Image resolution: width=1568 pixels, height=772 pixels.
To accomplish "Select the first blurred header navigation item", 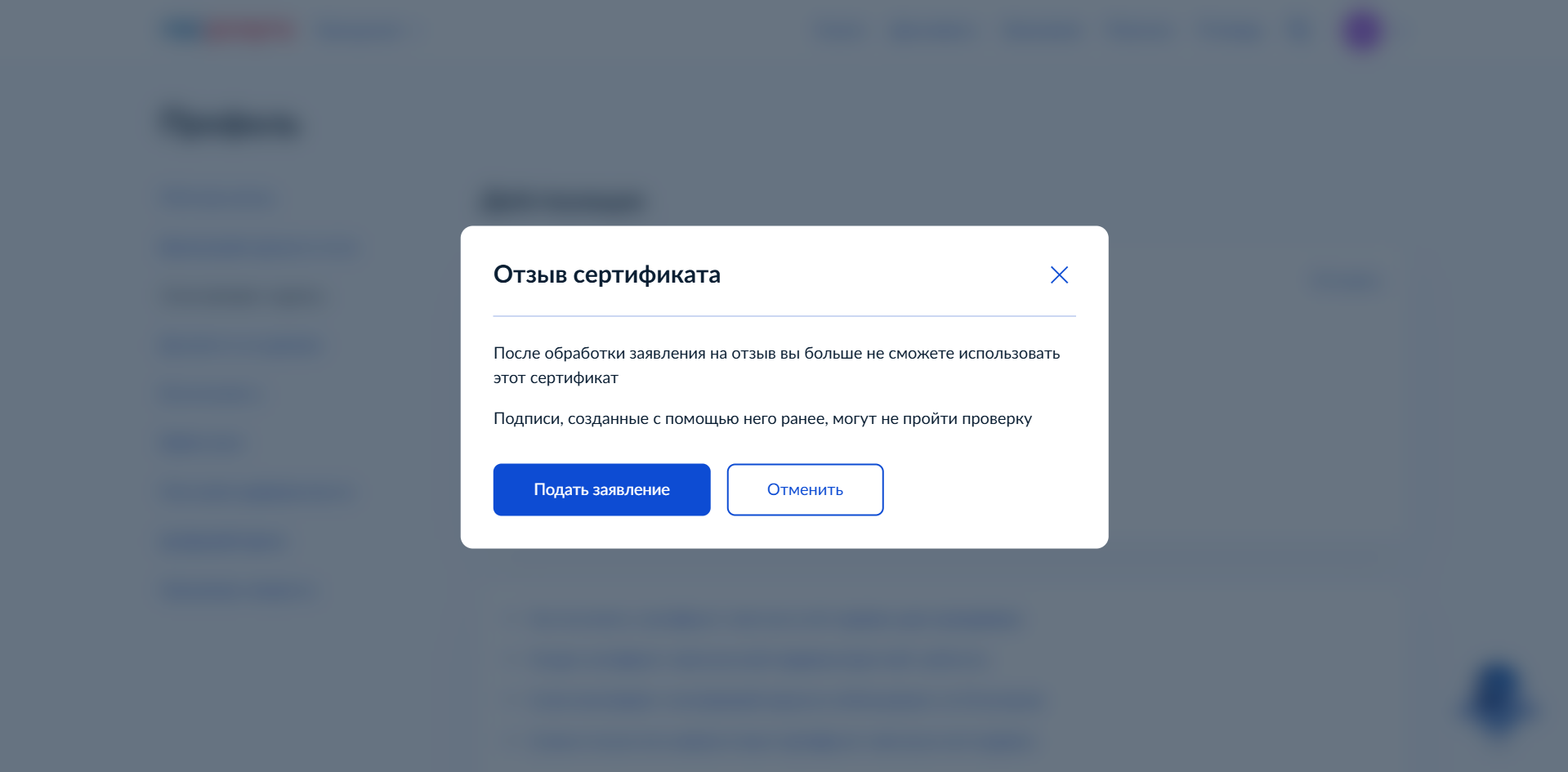I will 838,31.
